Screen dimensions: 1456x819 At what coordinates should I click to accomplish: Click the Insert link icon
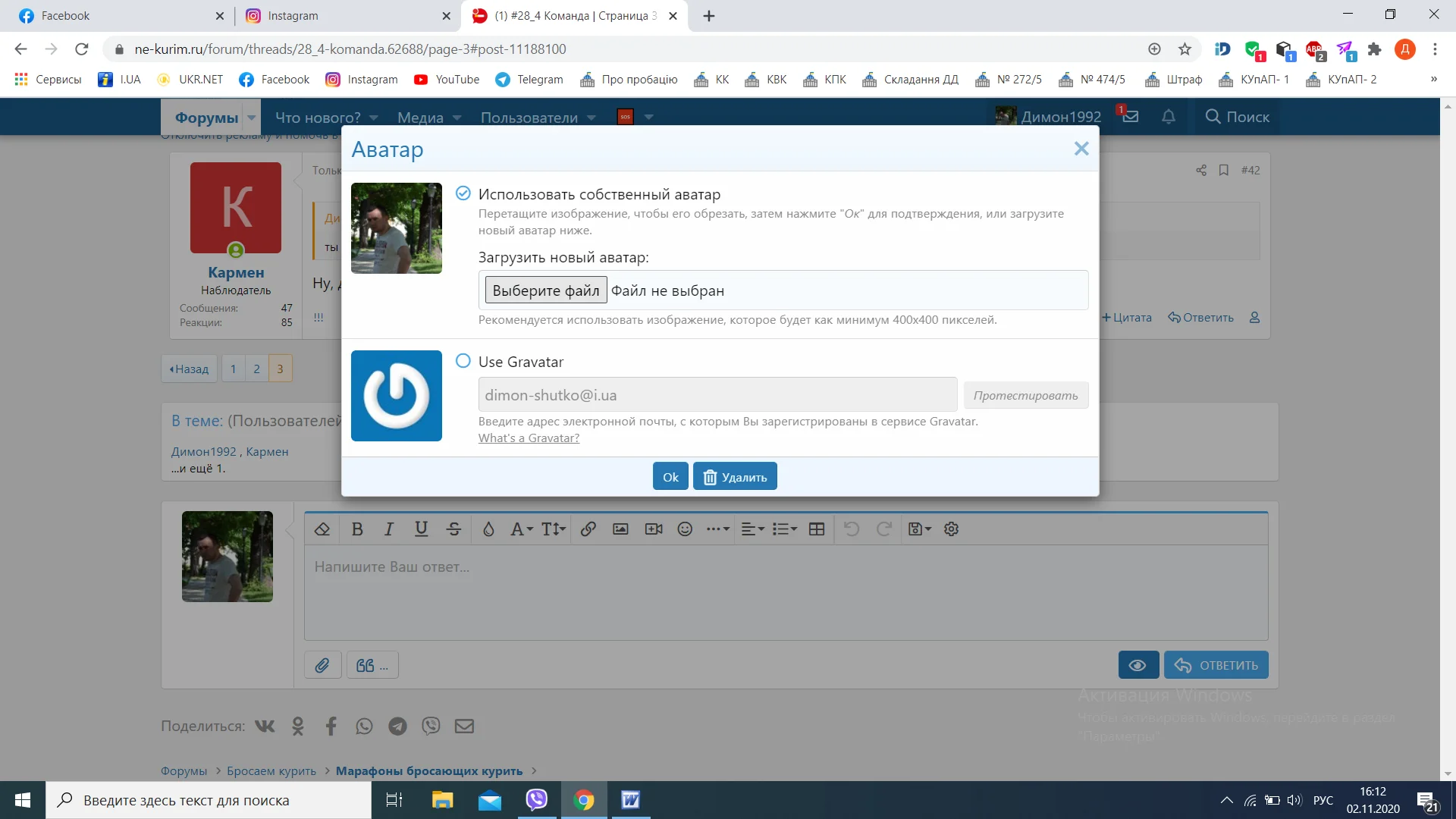(x=588, y=529)
